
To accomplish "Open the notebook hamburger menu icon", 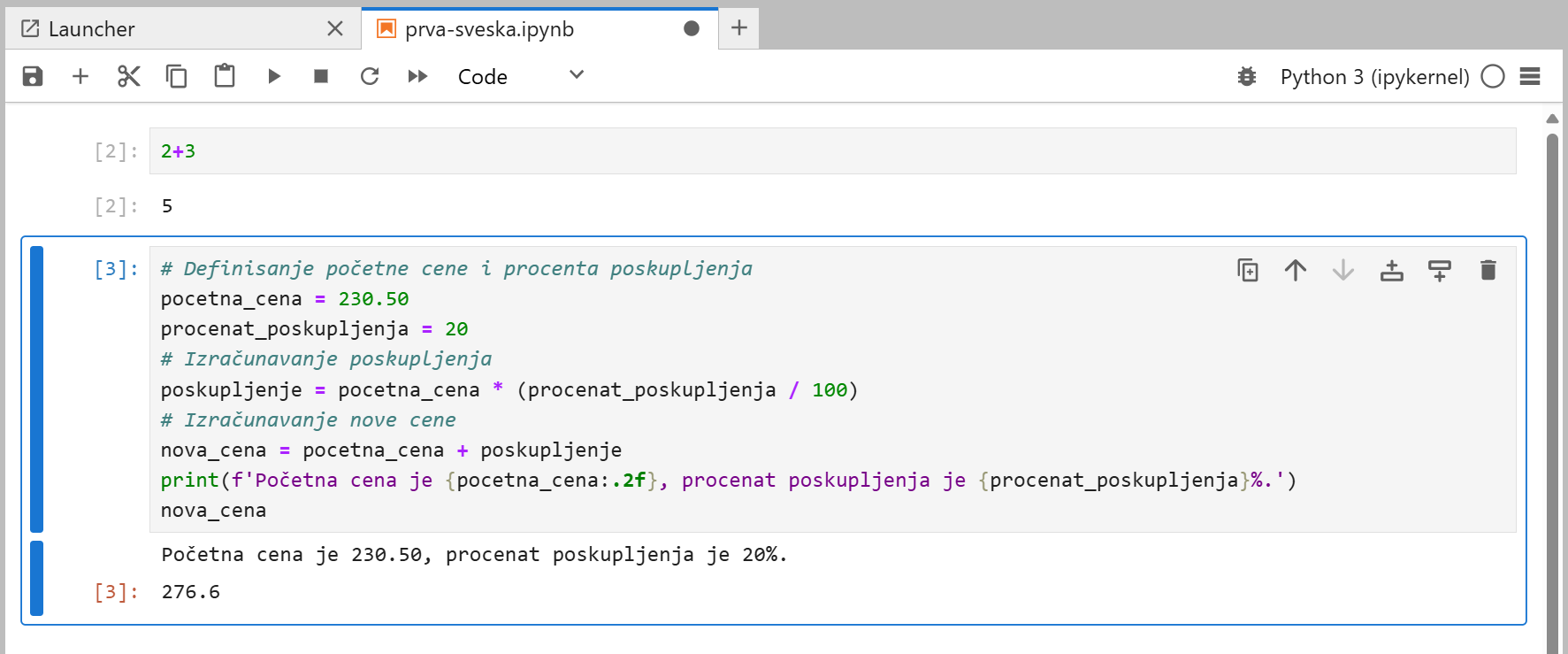I will tap(1530, 76).
